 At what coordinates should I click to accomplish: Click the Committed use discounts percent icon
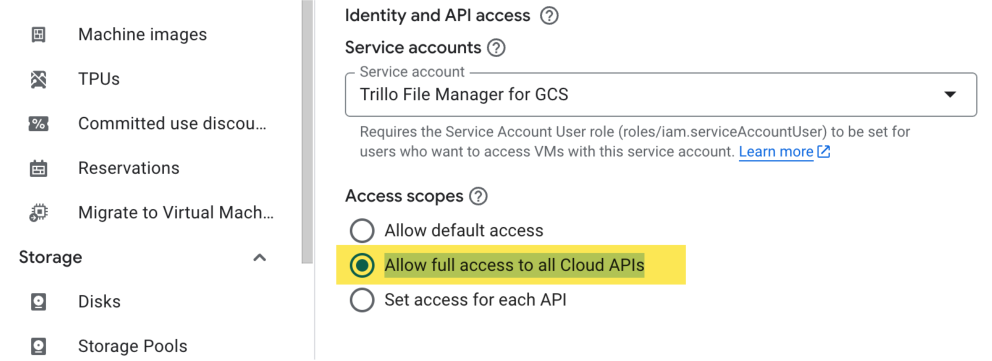pyautogui.click(x=39, y=124)
